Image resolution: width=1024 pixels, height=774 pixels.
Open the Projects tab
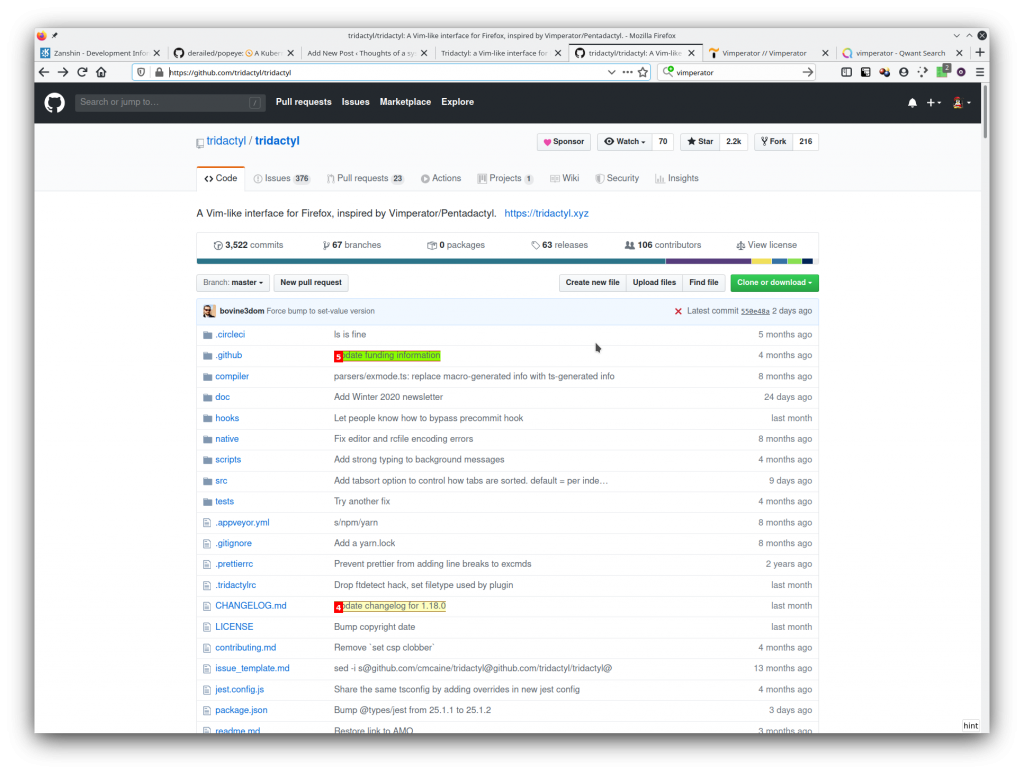click(x=505, y=178)
